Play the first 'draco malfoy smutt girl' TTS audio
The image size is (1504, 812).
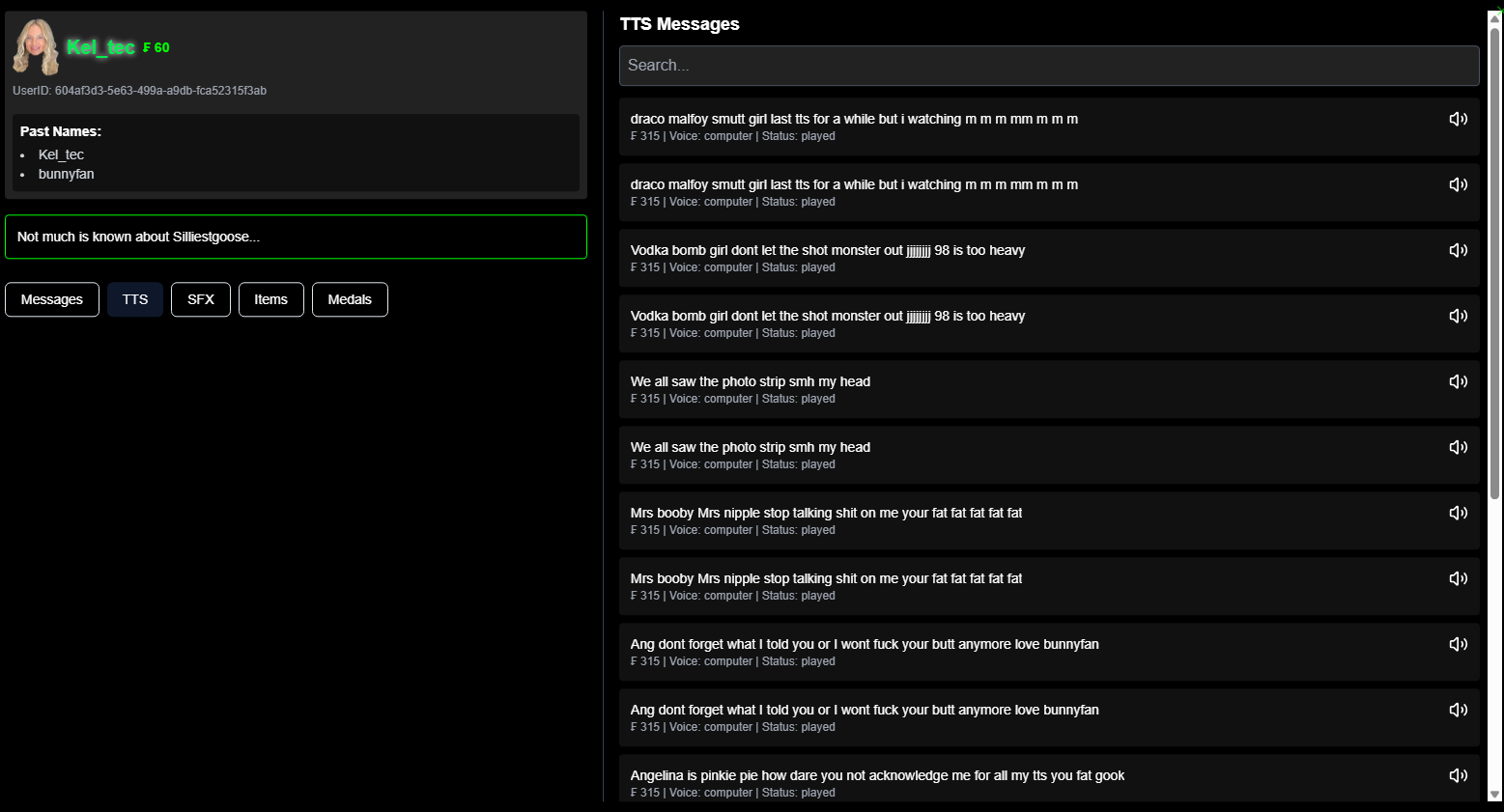[1458, 119]
